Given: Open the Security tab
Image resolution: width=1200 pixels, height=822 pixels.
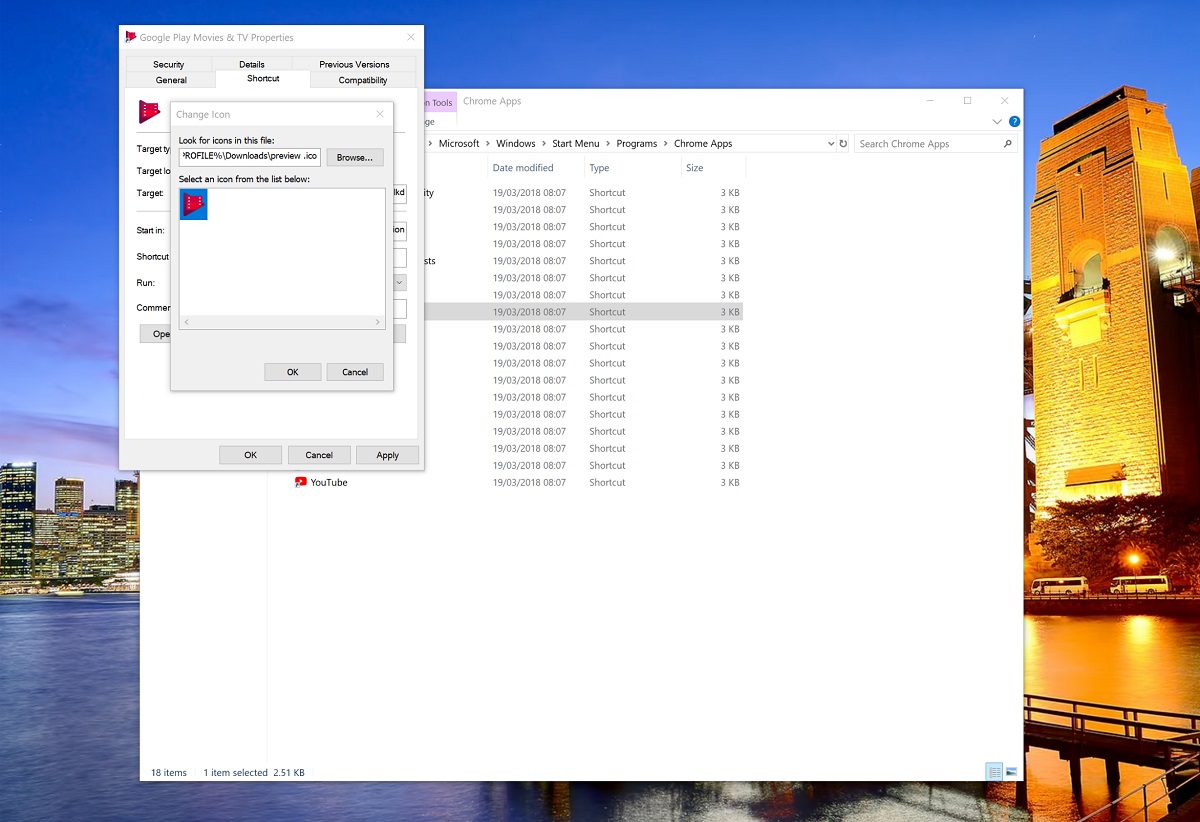Looking at the screenshot, I should (x=168, y=64).
